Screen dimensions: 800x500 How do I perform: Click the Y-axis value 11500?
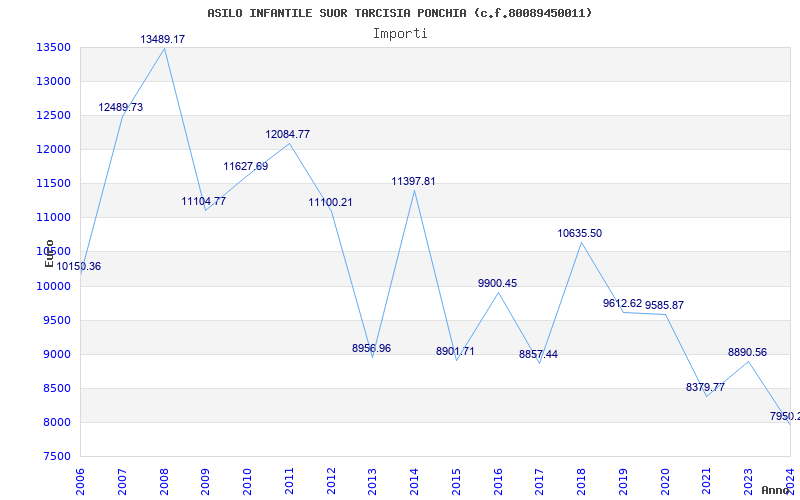54,184
